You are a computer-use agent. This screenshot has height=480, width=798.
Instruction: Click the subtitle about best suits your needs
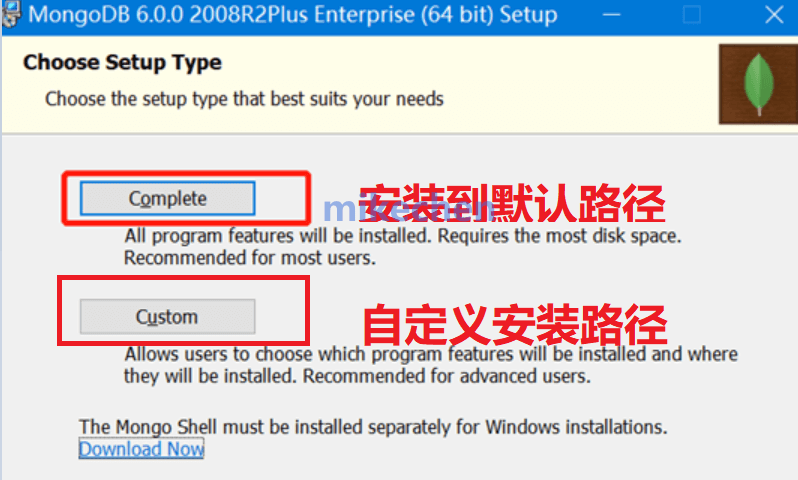coord(244,99)
